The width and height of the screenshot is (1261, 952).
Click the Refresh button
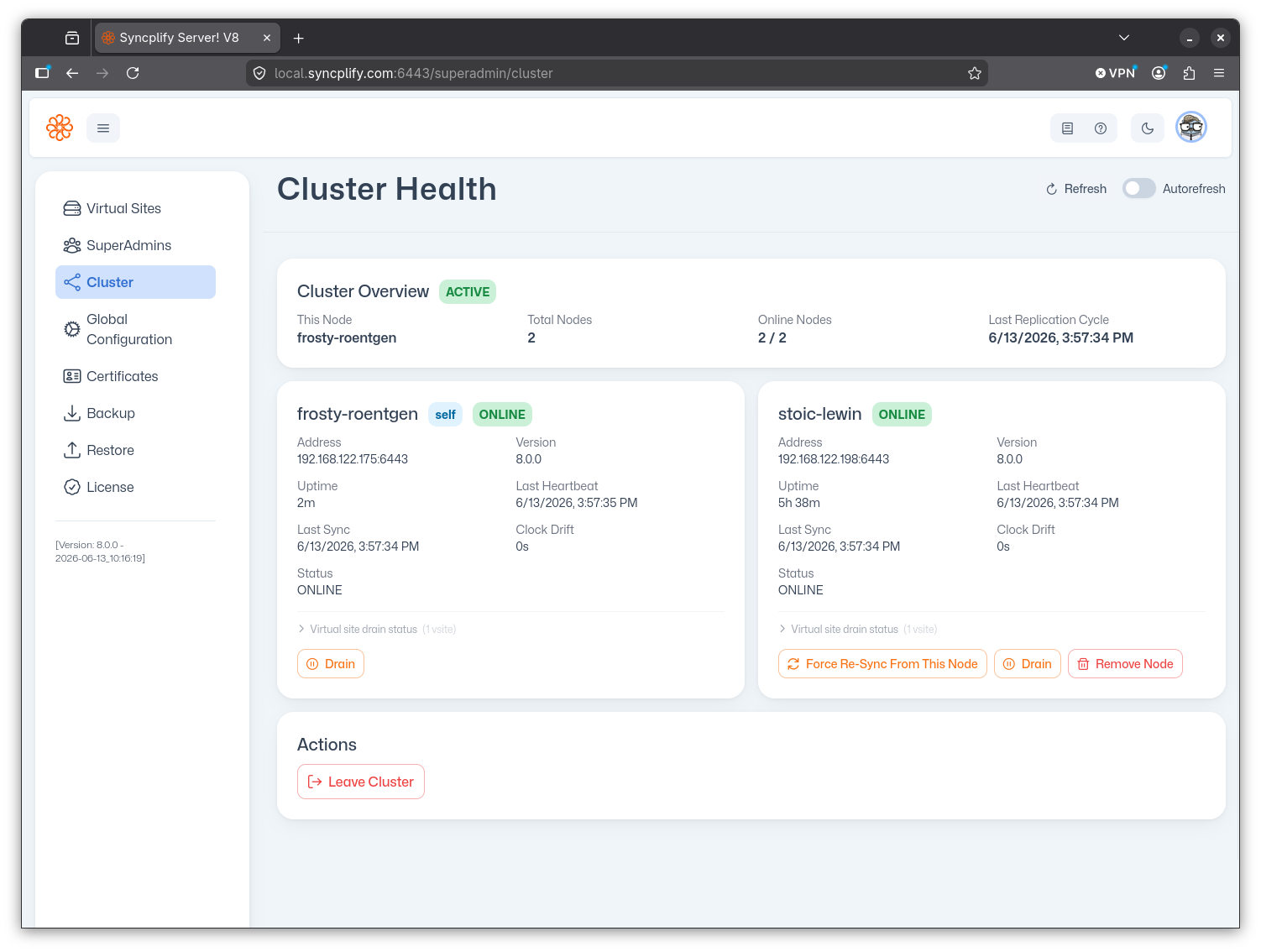[x=1076, y=189]
